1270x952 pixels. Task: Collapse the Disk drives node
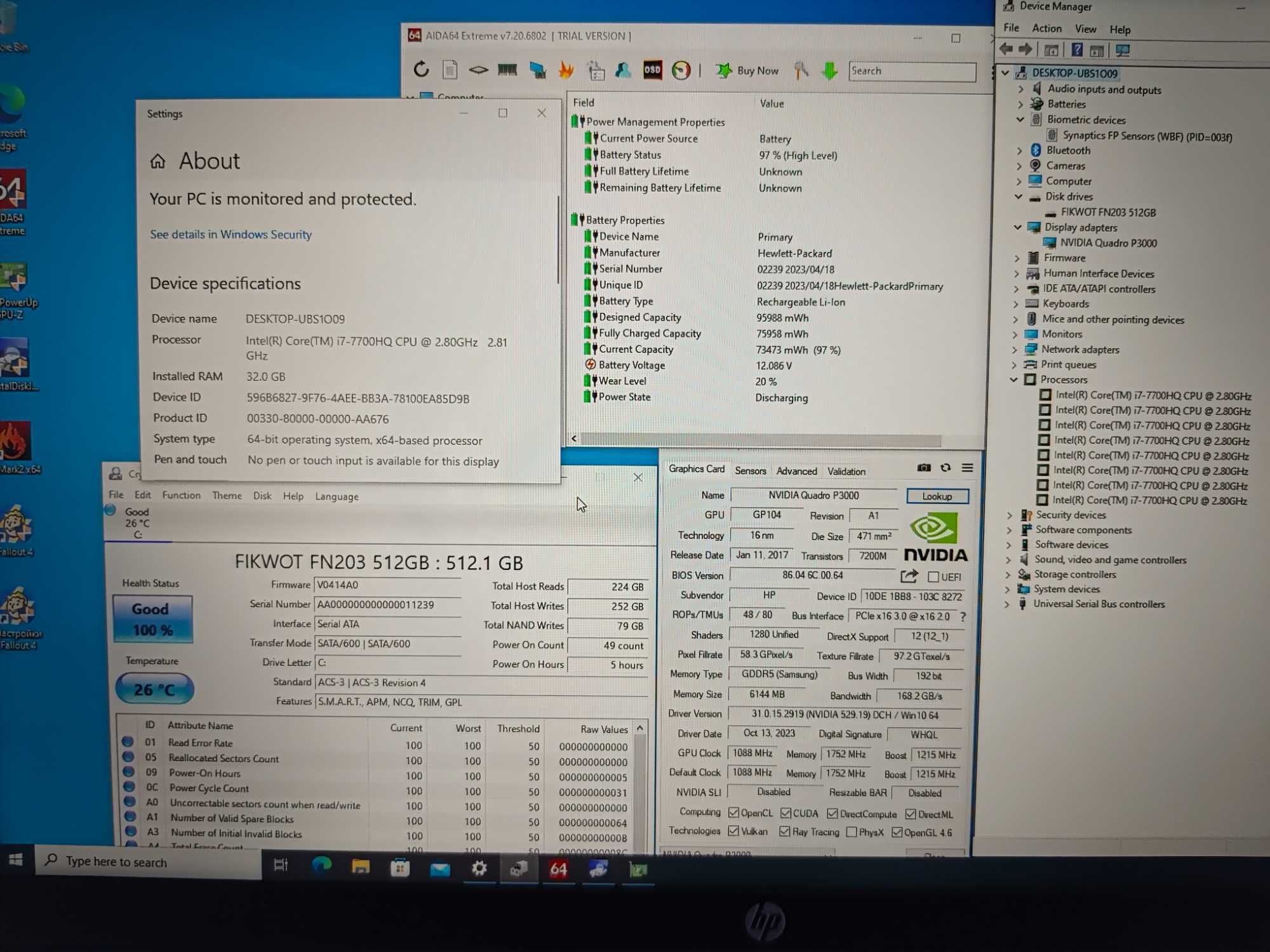[x=1019, y=197]
